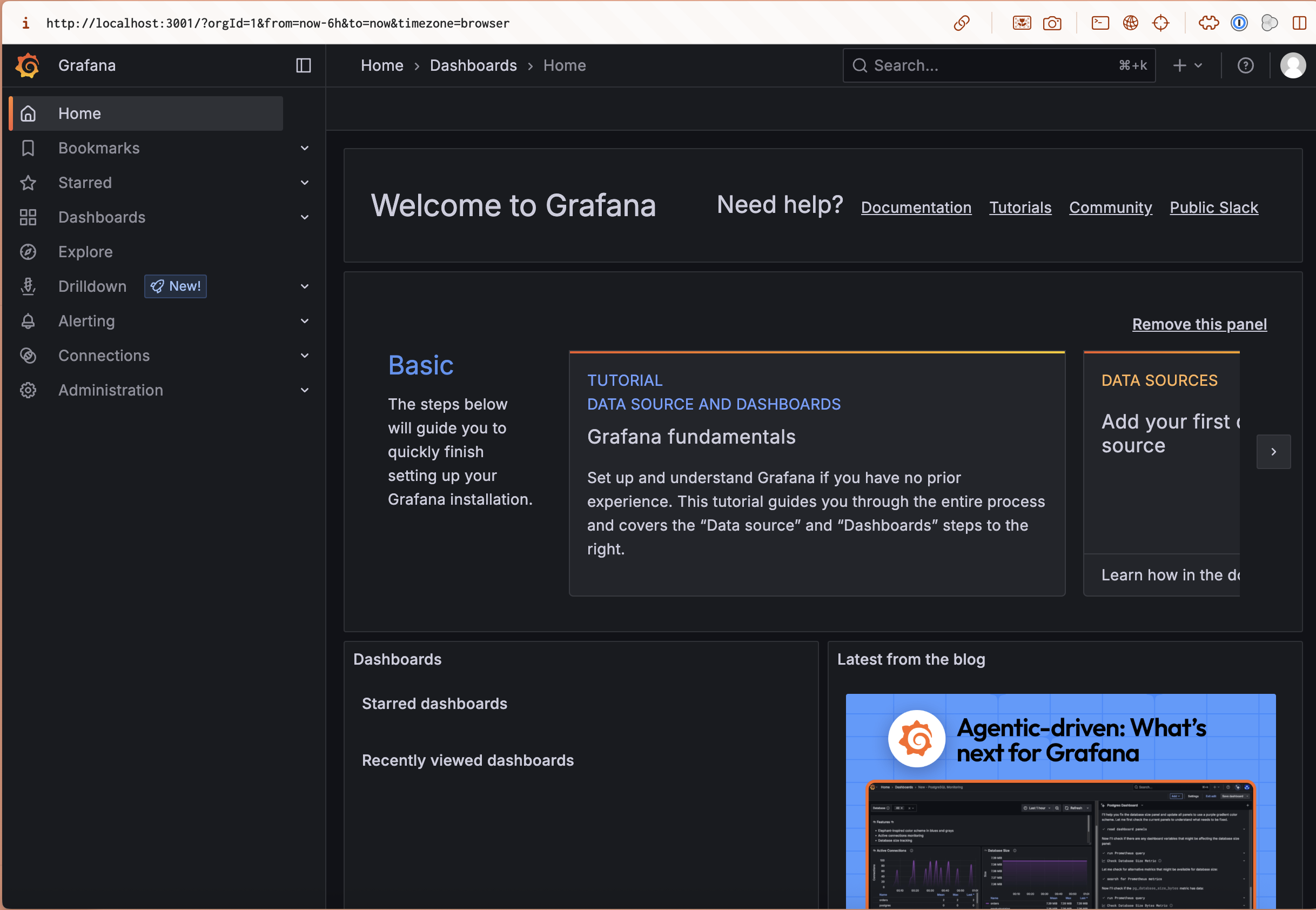
Task: Toggle the browser split-view sidebar icon
Action: (1299, 23)
